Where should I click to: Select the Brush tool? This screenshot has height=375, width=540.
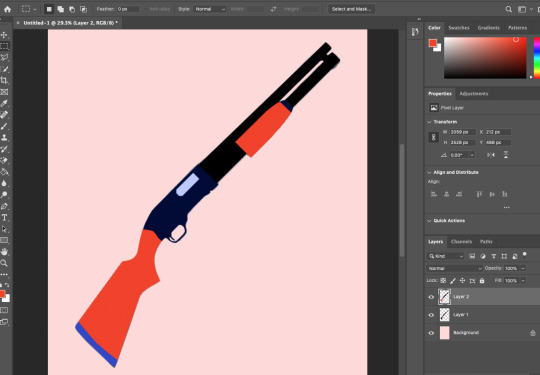[4, 126]
